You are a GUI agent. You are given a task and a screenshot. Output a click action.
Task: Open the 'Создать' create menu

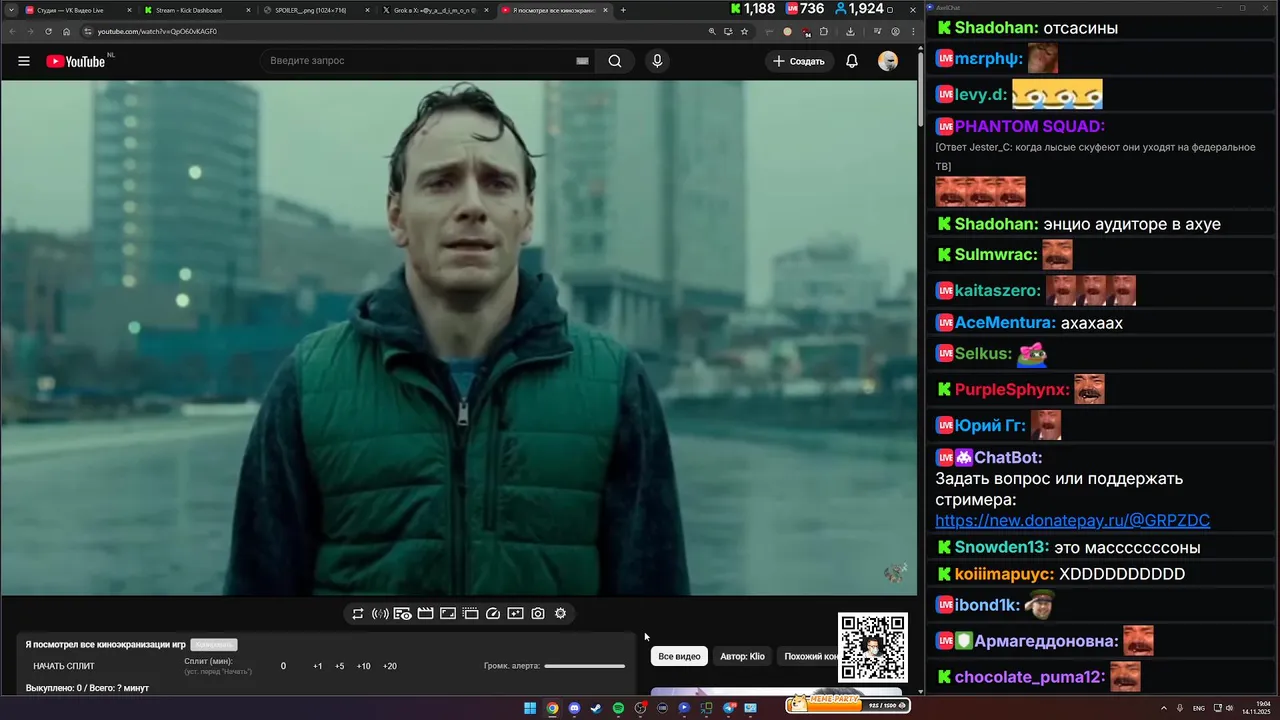click(x=798, y=61)
